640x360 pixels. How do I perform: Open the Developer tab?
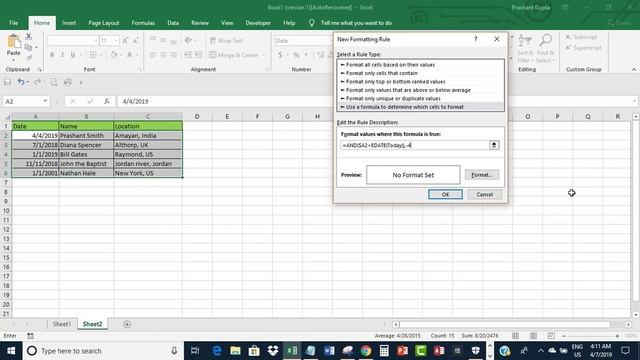(x=258, y=23)
